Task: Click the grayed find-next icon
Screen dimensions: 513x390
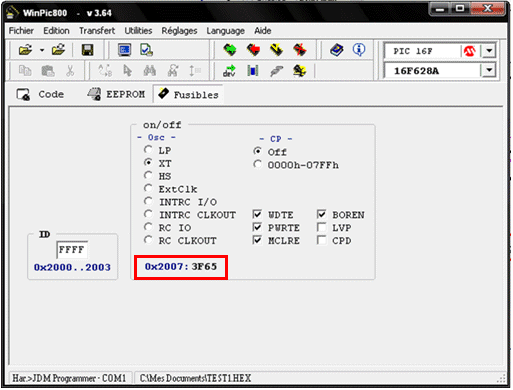Action: (x=173, y=71)
